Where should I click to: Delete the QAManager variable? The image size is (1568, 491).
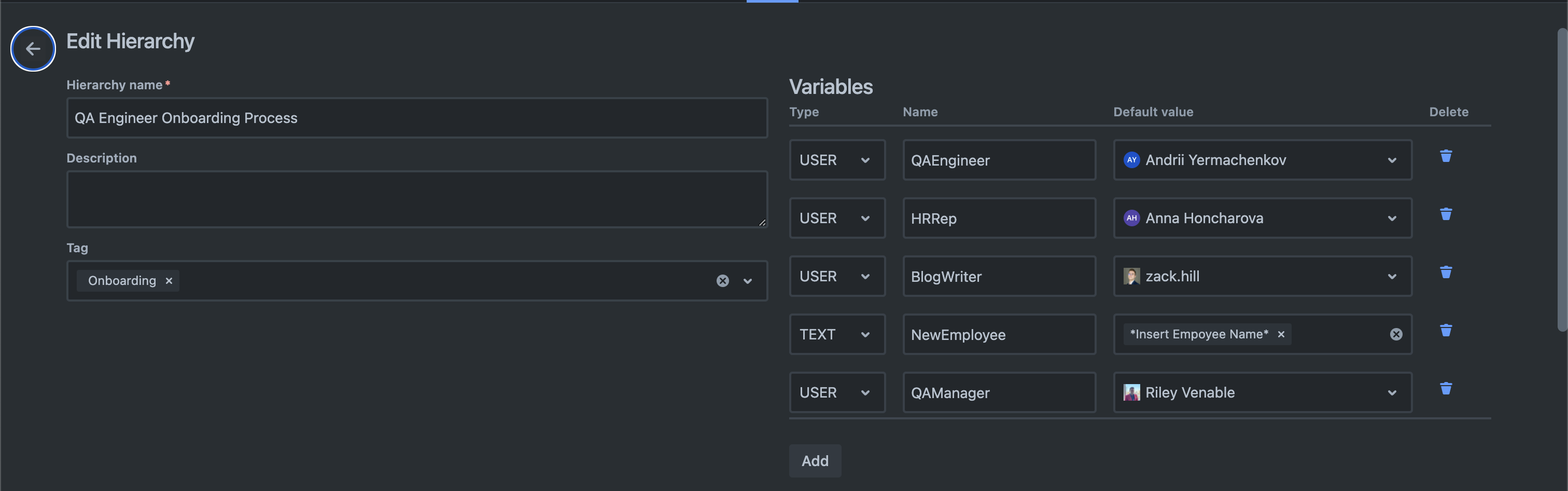click(1446, 389)
